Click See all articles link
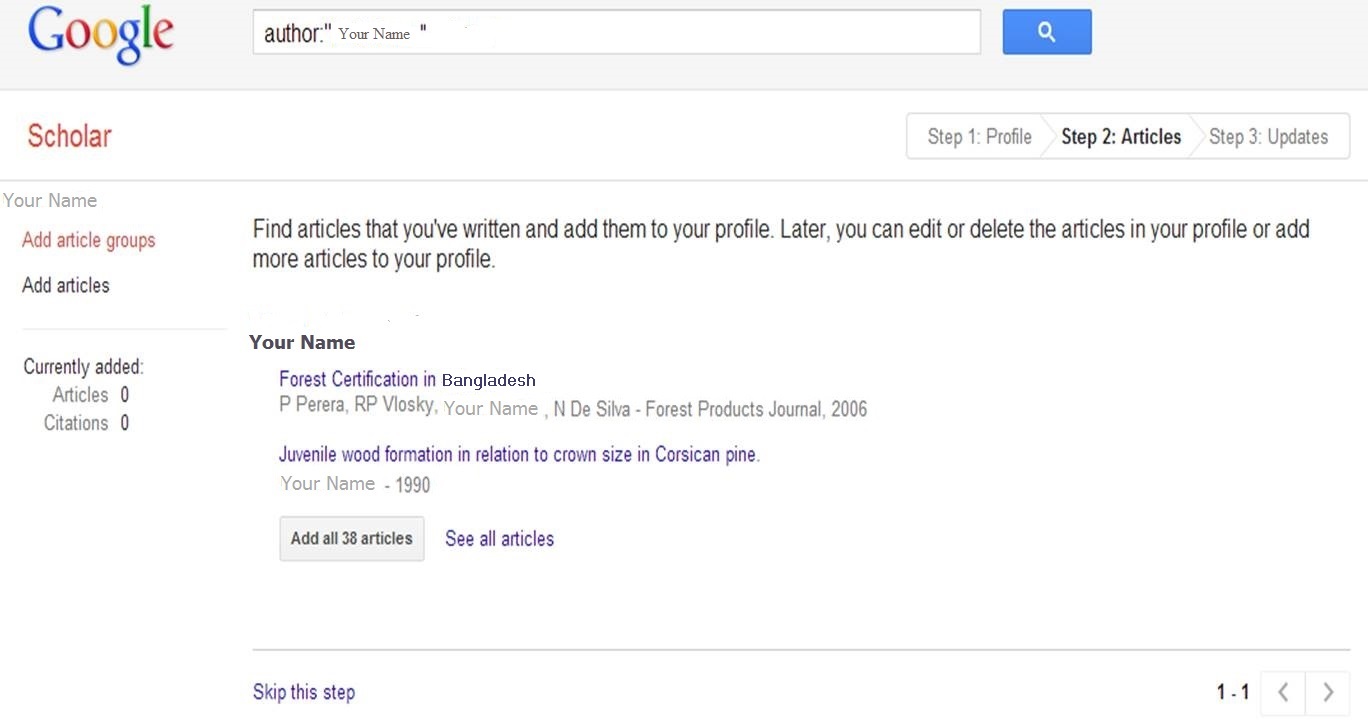 click(499, 538)
